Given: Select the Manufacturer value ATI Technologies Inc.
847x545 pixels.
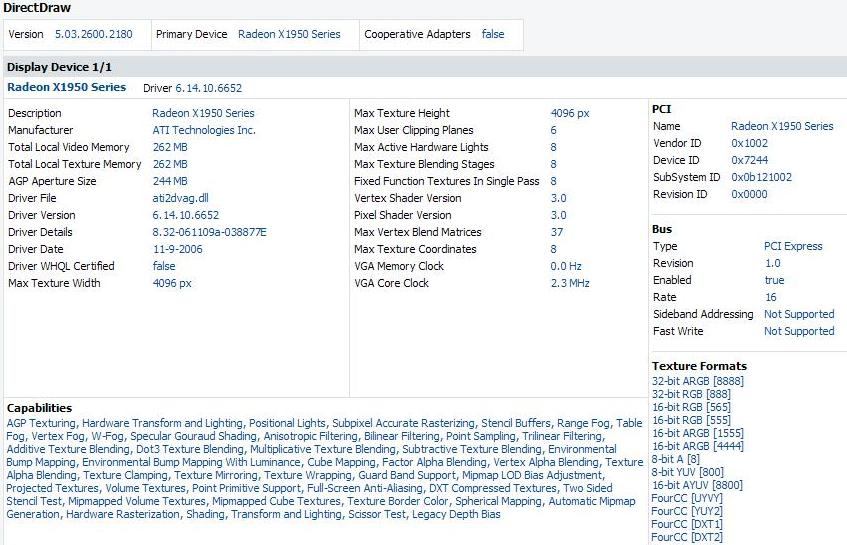Looking at the screenshot, I should [204, 130].
